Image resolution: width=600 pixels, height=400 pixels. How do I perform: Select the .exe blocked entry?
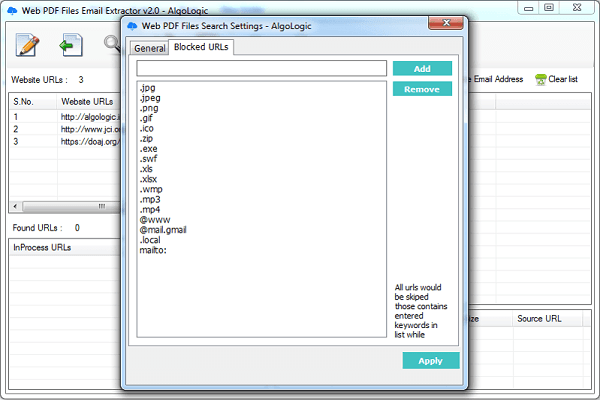(x=148, y=149)
